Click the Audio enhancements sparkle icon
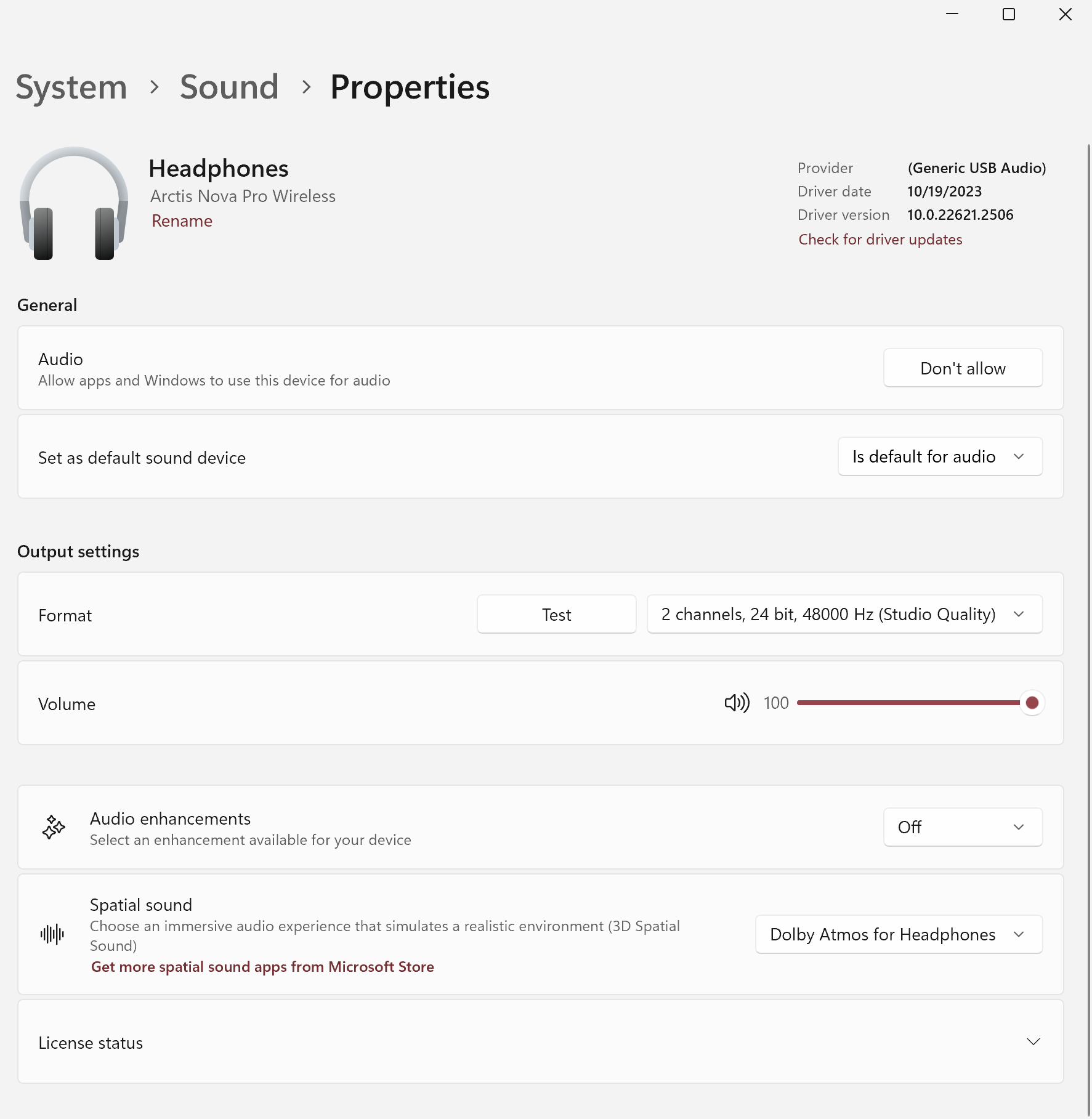This screenshot has width=1092, height=1119. 53,827
